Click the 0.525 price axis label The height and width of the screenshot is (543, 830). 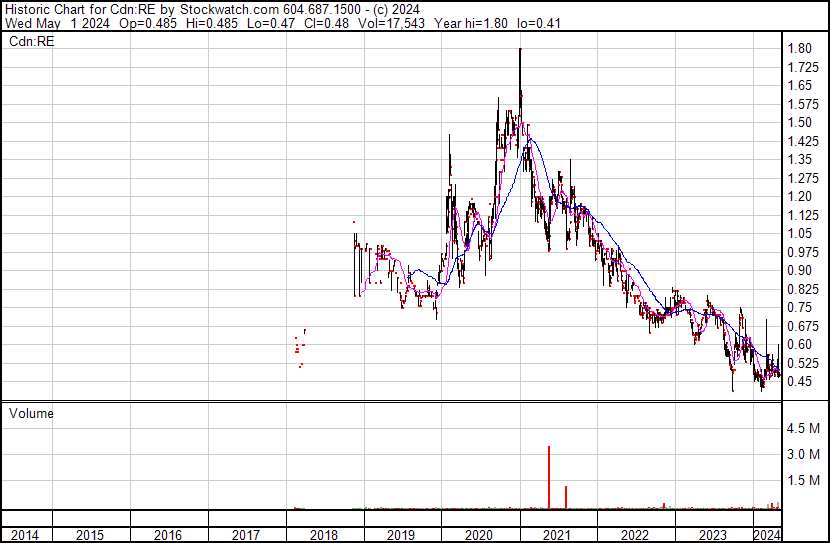(x=803, y=364)
